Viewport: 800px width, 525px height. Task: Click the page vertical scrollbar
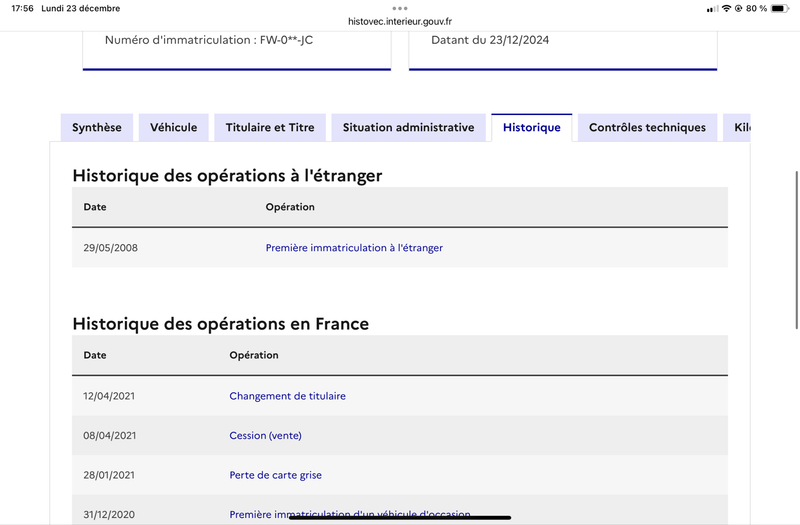[x=796, y=250]
